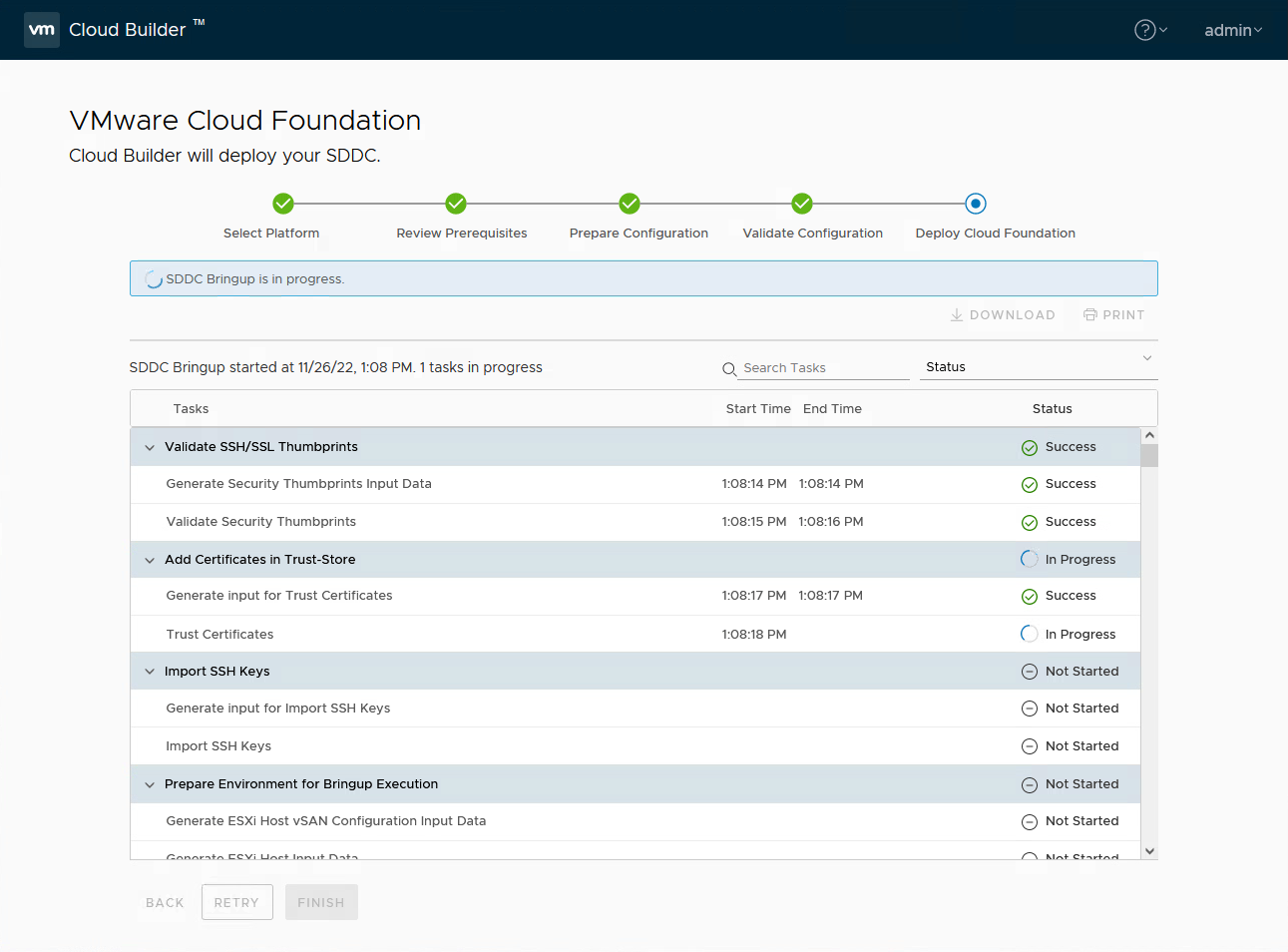This screenshot has width=1288, height=952.
Task: Open the Status filter dropdown
Action: tap(1146, 359)
